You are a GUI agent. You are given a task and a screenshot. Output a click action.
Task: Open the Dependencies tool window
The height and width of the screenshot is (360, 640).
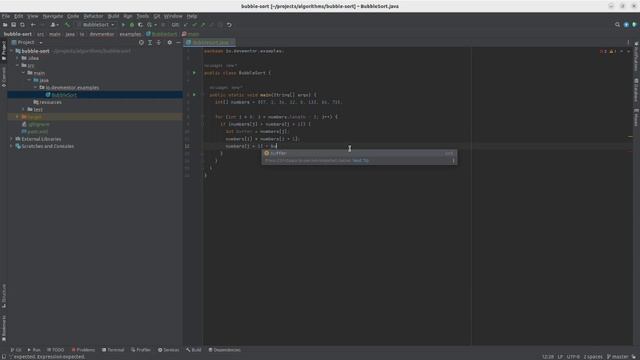click(224, 350)
